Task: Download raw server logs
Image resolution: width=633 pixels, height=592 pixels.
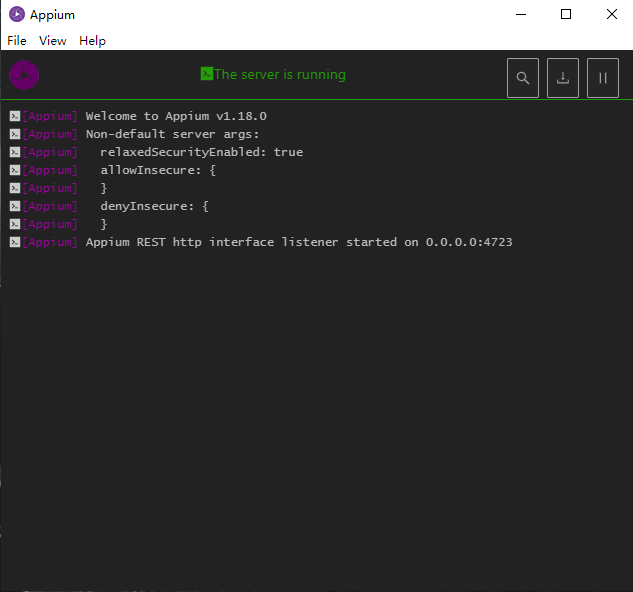Action: (x=563, y=78)
